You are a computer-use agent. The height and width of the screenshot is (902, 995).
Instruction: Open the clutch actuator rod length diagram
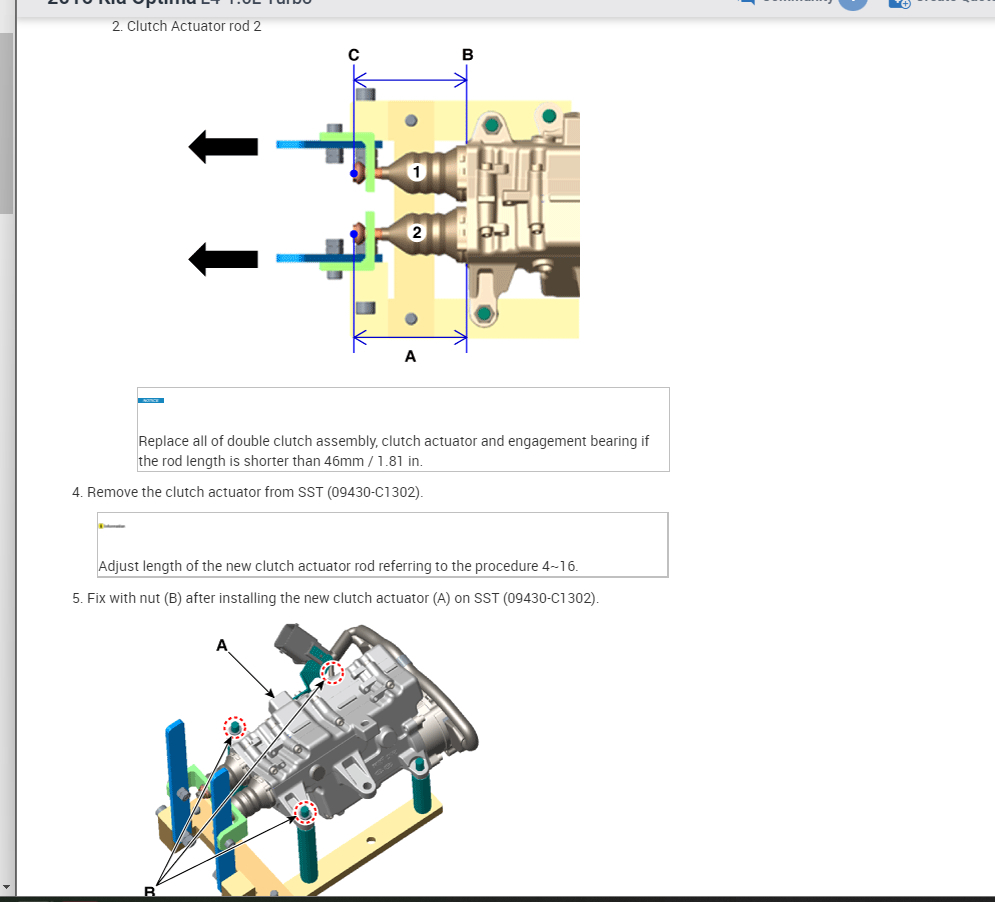tap(385, 204)
